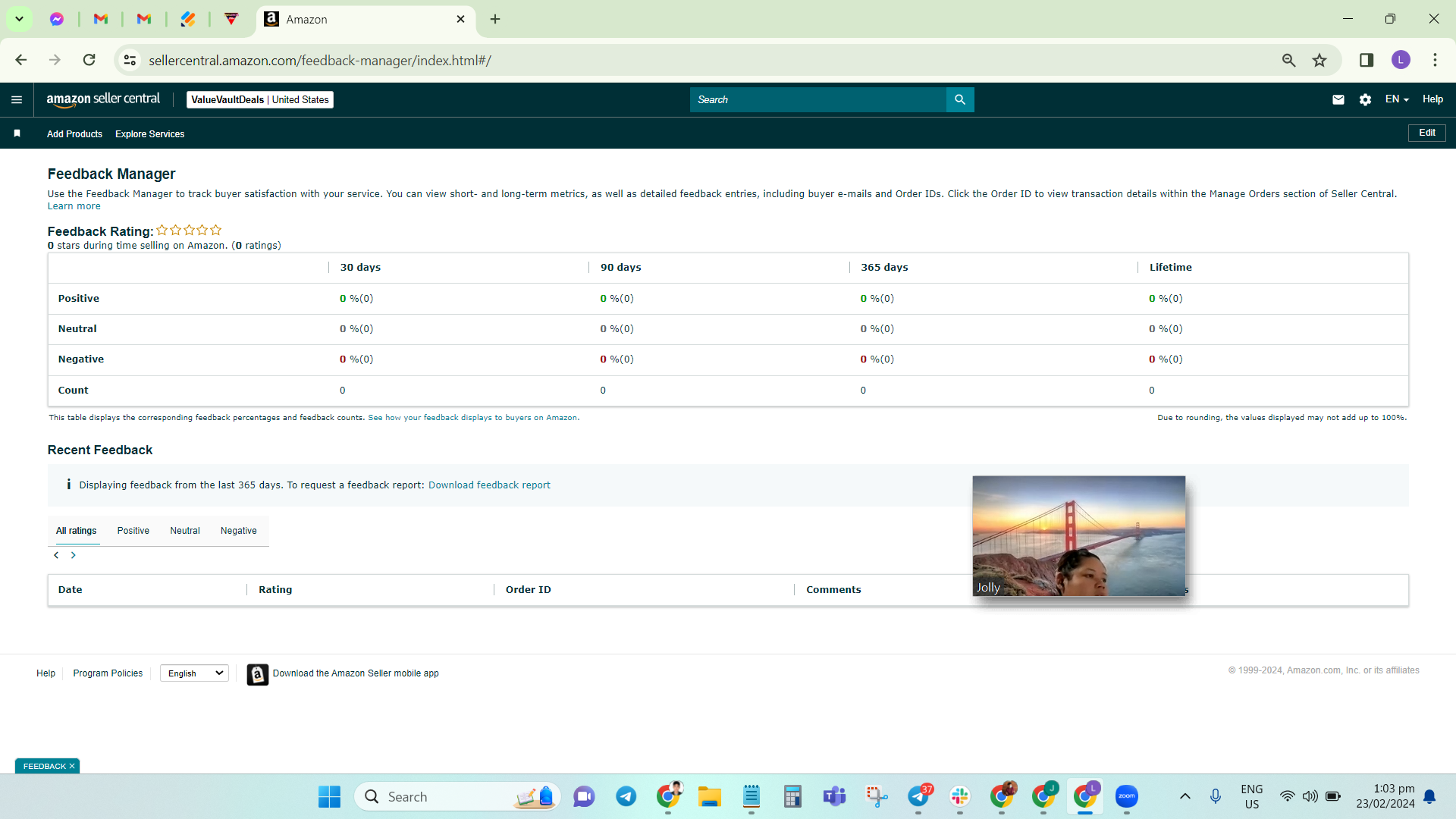Image resolution: width=1456 pixels, height=819 pixels.
Task: Click the Jolly video thumbnail
Action: pos(1079,536)
